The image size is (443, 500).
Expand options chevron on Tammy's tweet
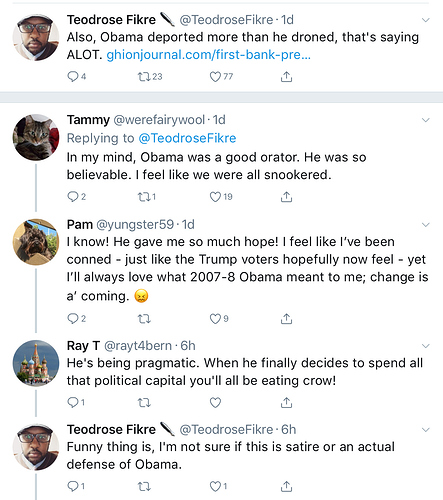(425, 120)
